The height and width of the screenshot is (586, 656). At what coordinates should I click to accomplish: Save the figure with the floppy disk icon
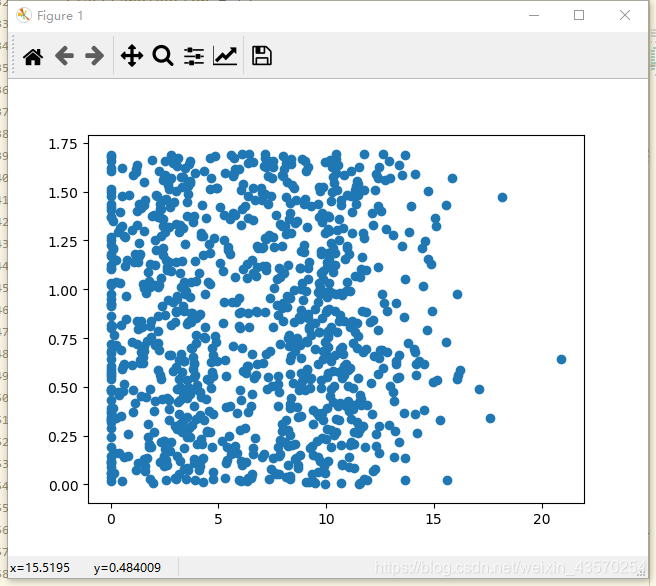[262, 56]
